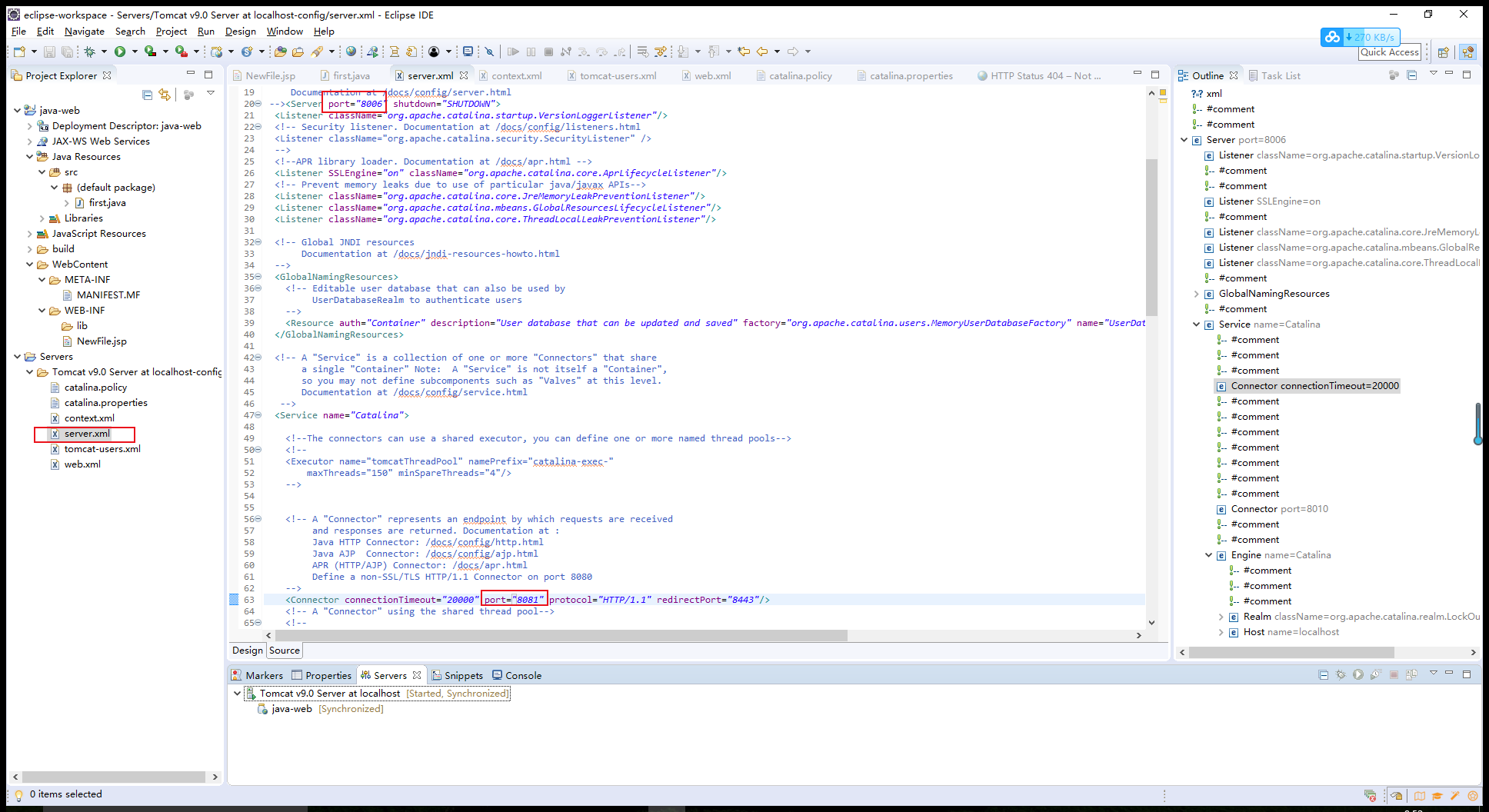
Task: Click the Last Edit Location icon
Action: point(744,52)
